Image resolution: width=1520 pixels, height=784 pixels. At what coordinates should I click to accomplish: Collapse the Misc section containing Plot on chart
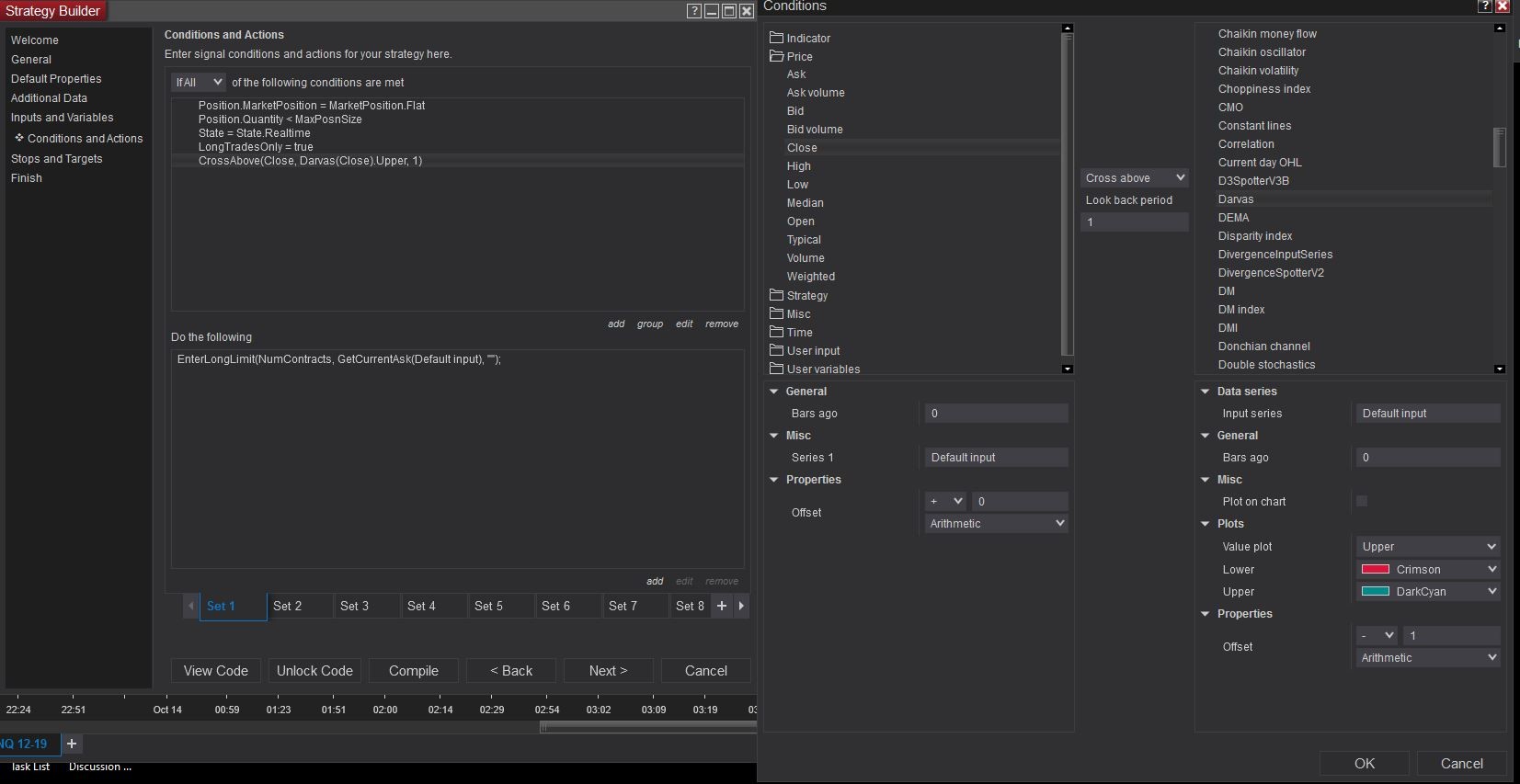click(x=1206, y=480)
